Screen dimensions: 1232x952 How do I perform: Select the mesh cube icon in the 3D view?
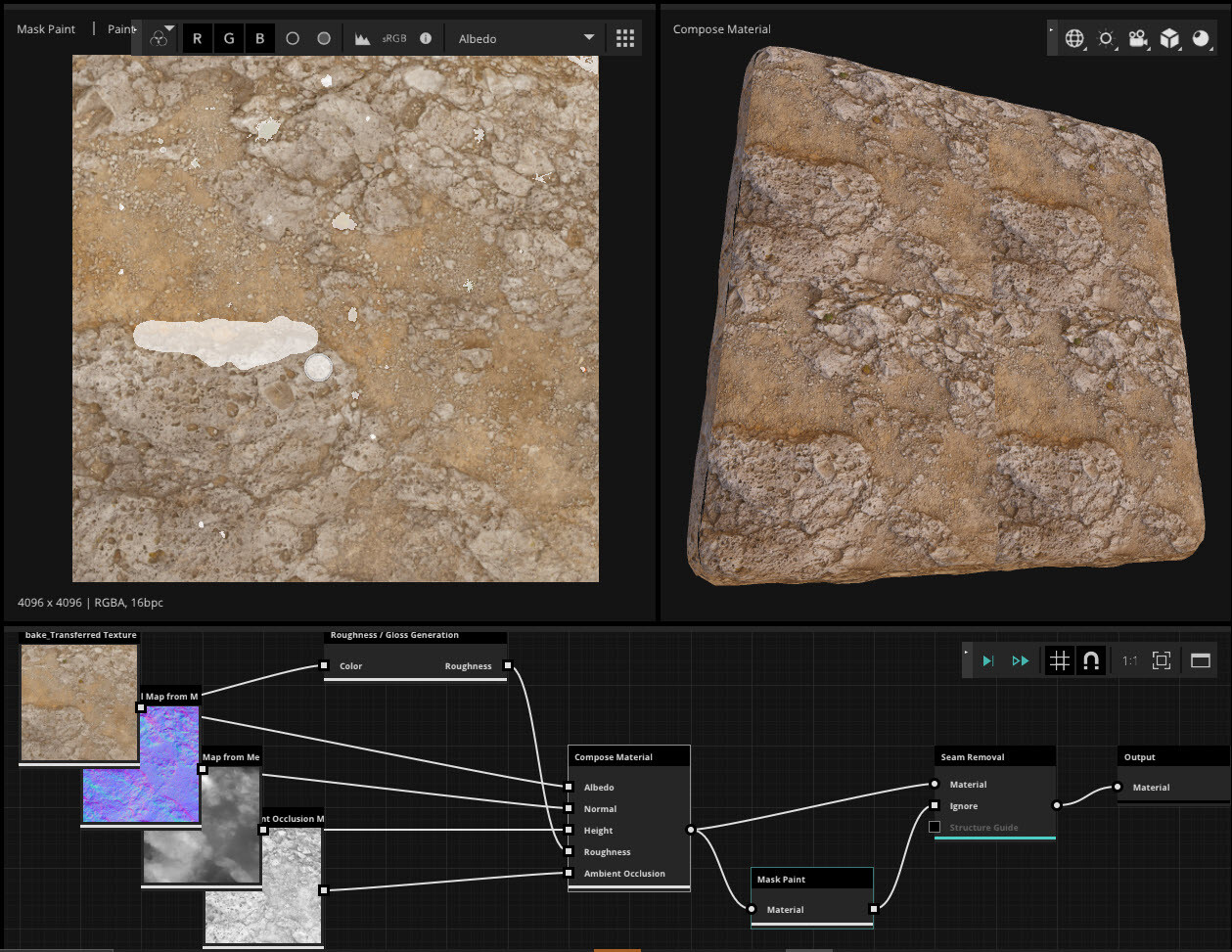coord(1169,38)
